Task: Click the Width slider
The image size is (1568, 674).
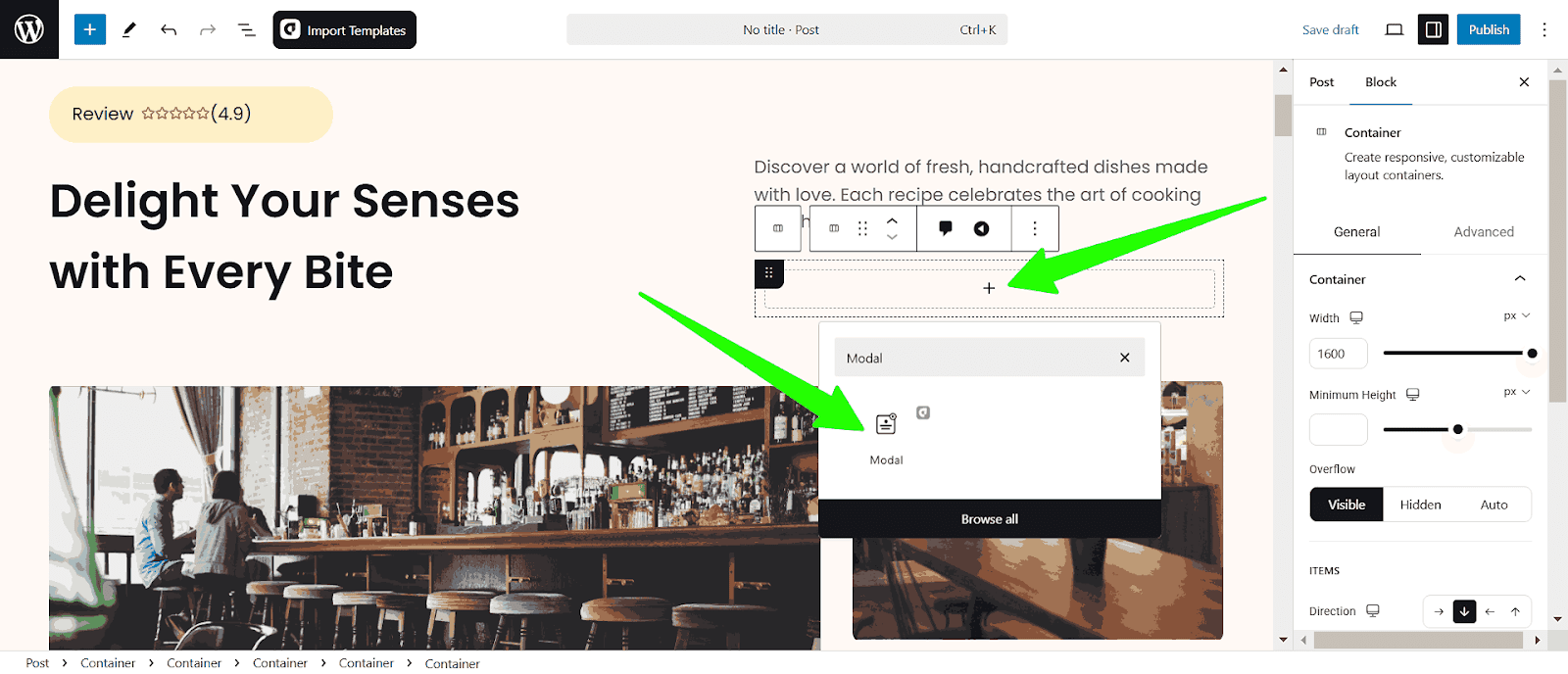Action: 1457,353
